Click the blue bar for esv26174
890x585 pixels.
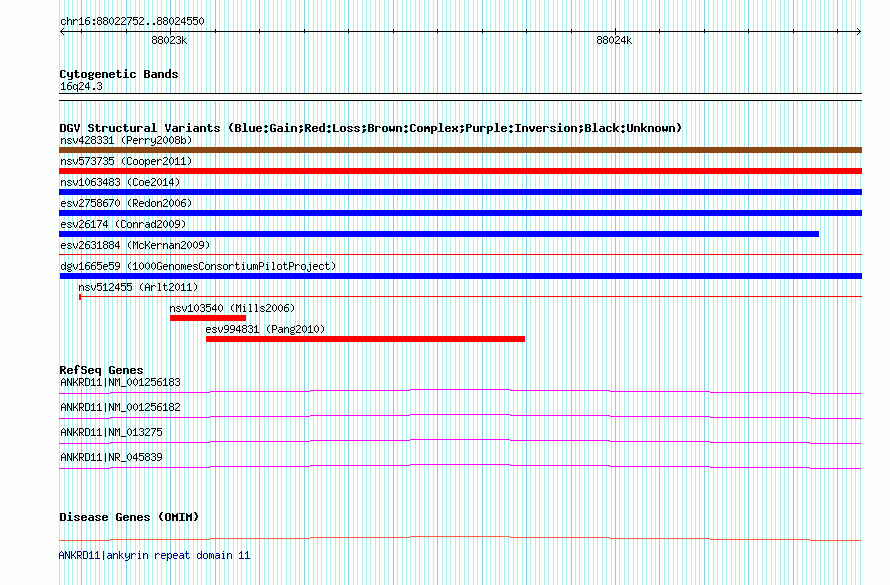tap(439, 234)
